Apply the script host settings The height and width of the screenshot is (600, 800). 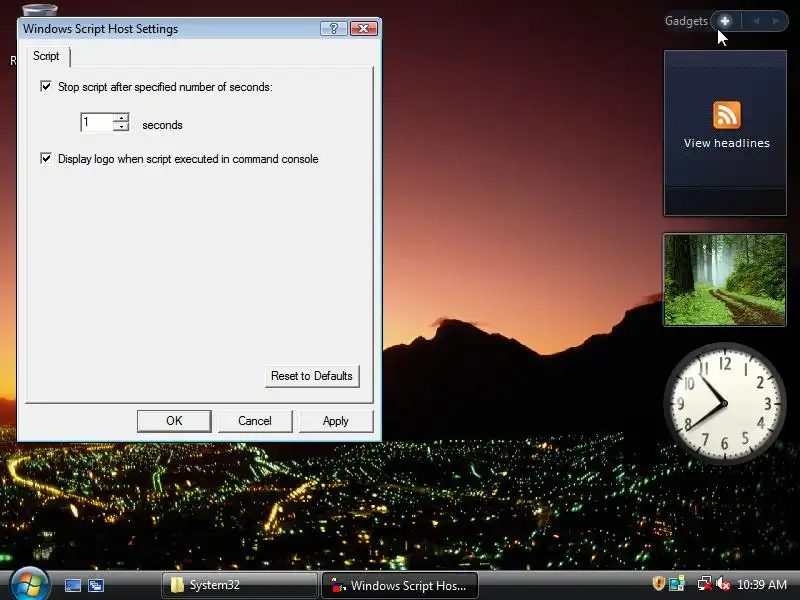(x=335, y=421)
